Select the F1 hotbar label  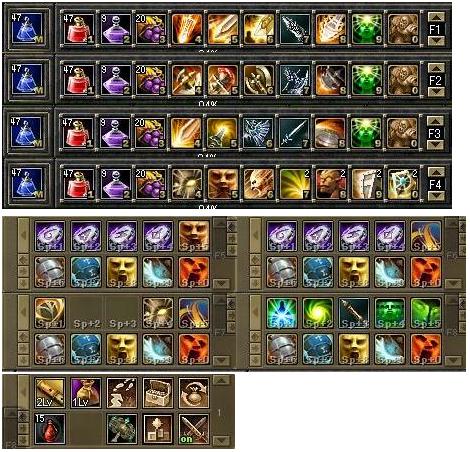436,29
